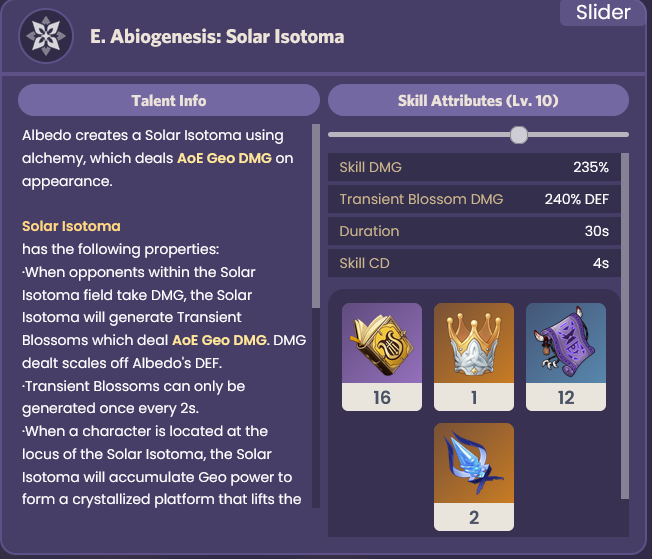Viewport: 652px width, 559px height.
Task: Open the Talent Info header tab
Action: (x=169, y=100)
